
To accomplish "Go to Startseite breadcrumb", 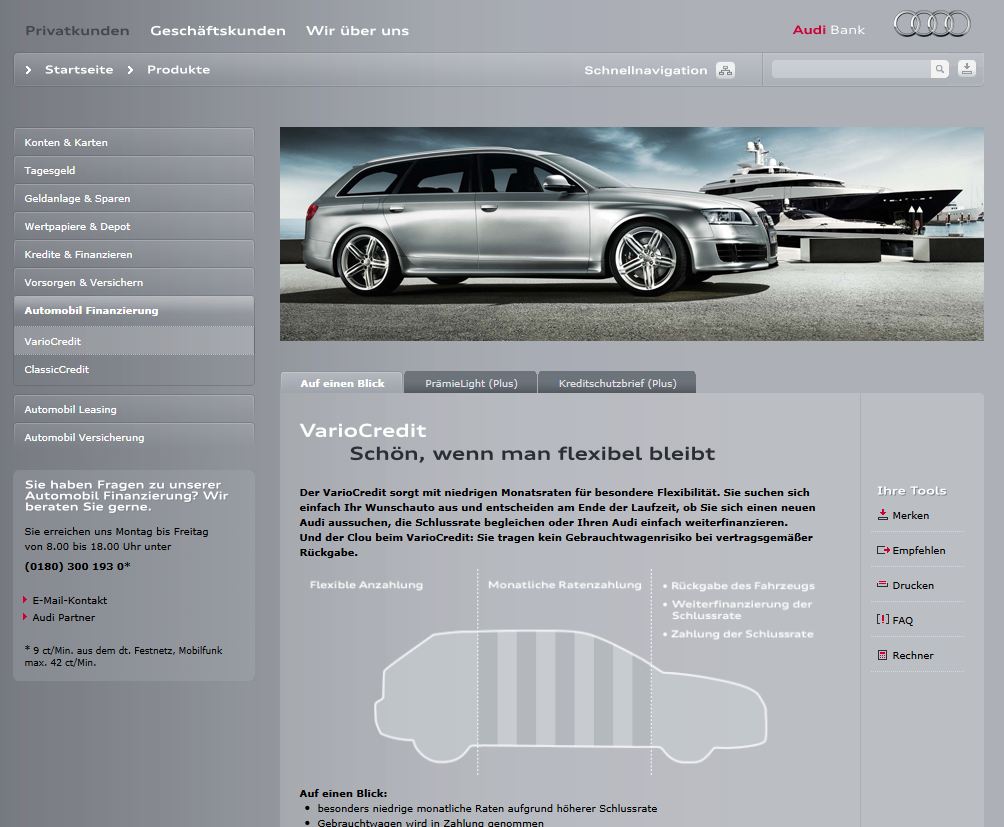I will (x=79, y=70).
